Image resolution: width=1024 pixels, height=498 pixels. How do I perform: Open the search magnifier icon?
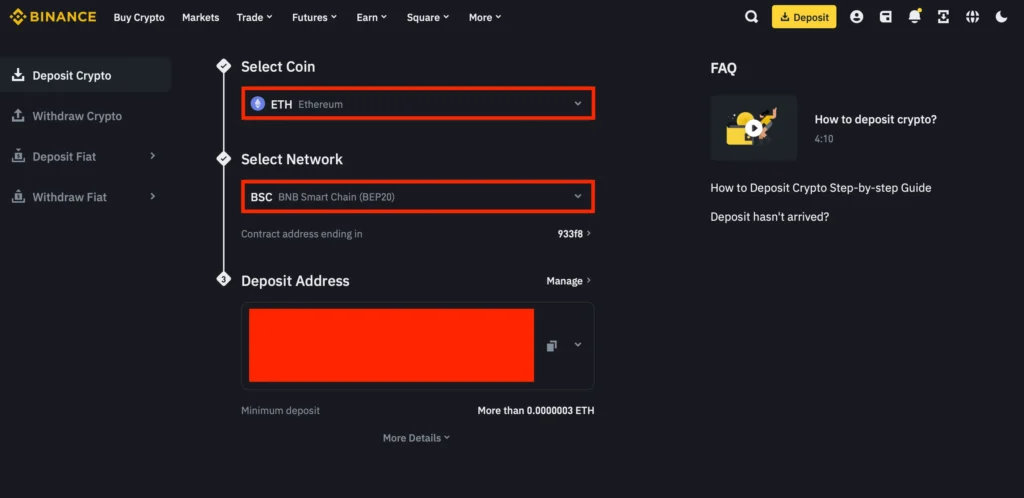point(752,17)
